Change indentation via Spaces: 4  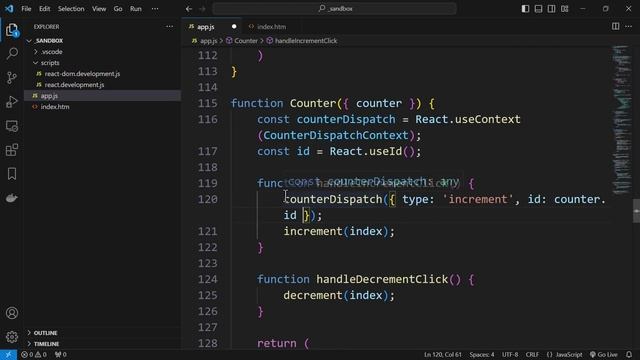[x=482, y=355]
